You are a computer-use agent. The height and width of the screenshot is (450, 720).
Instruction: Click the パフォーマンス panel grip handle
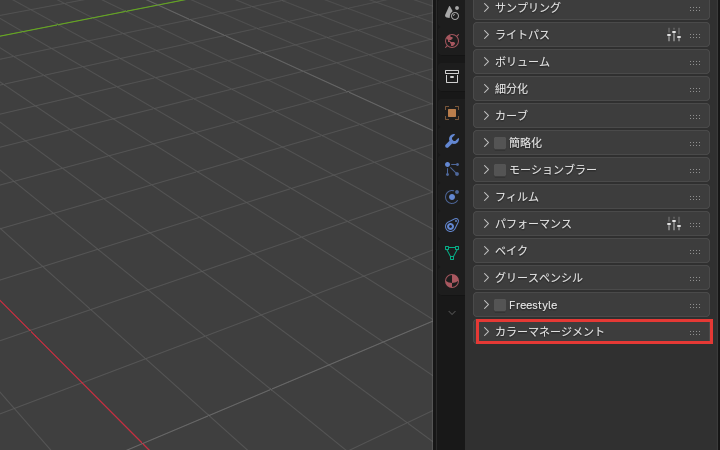[695, 225]
